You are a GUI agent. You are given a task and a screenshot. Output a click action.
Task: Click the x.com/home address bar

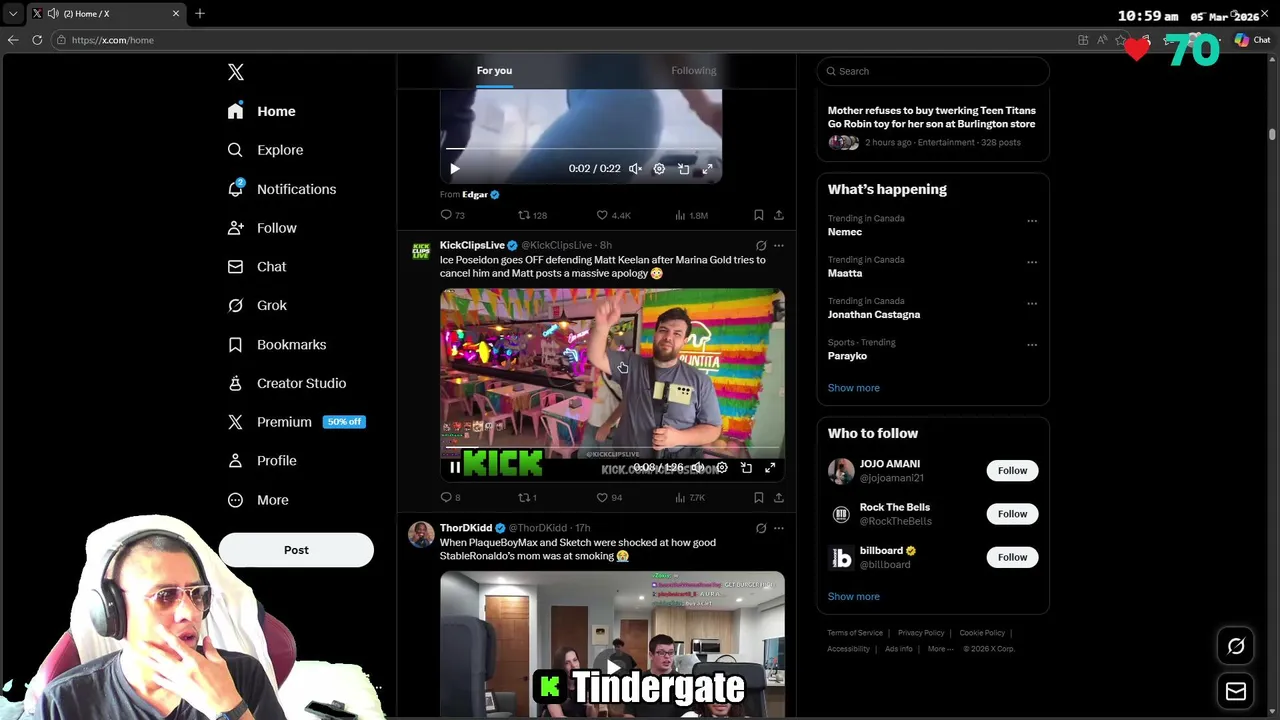coord(560,40)
